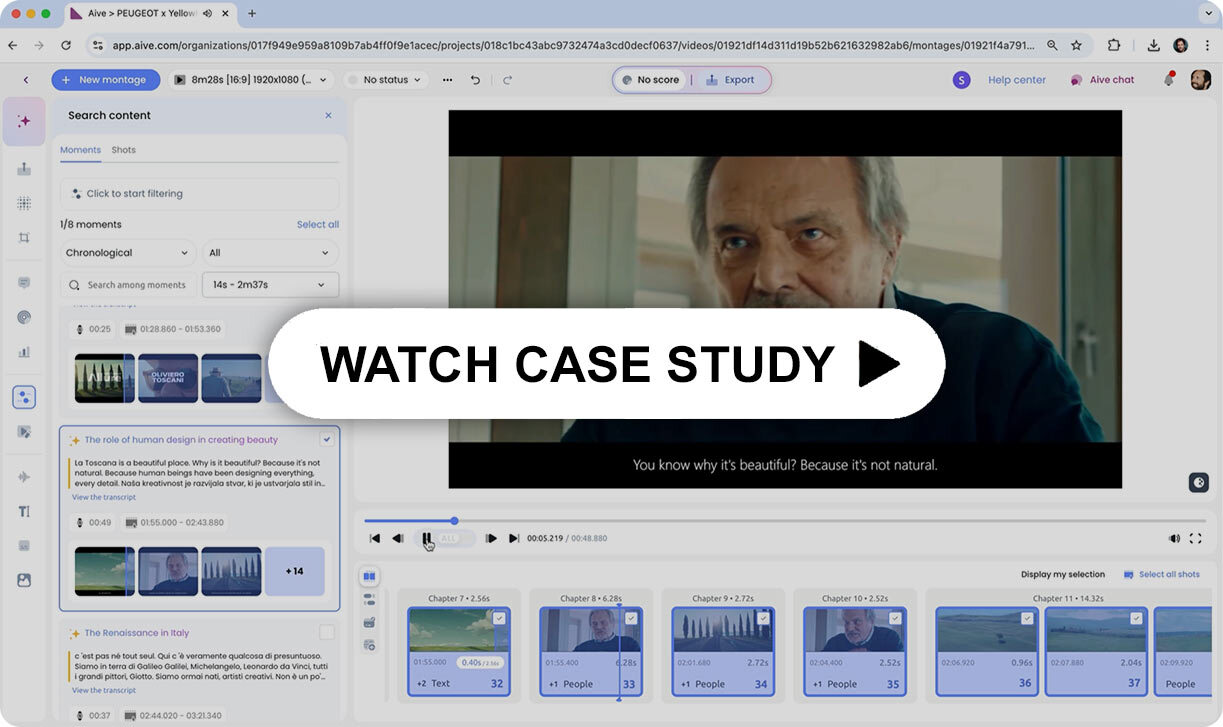Screen dimensions: 1223x727
Task: Open Chrome extensions puzzle icon
Action: [1114, 45]
